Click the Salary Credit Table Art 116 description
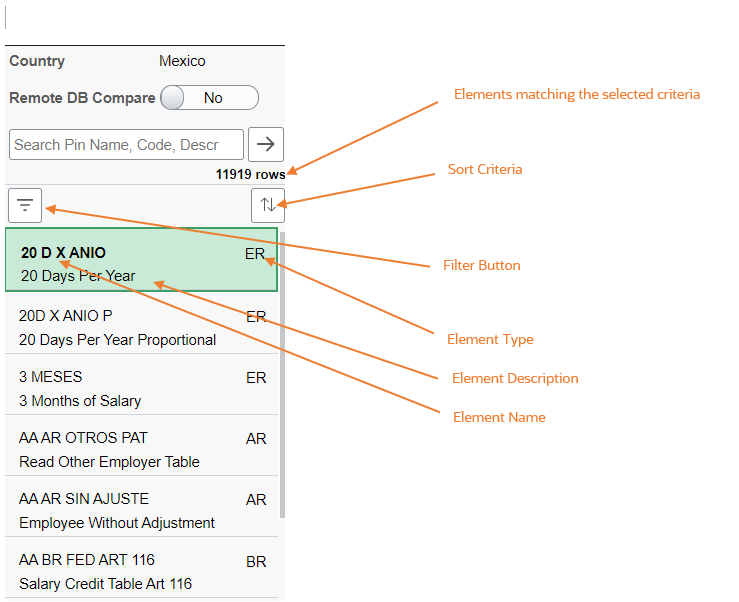Viewport: 739px width, 602px height. 105,584
